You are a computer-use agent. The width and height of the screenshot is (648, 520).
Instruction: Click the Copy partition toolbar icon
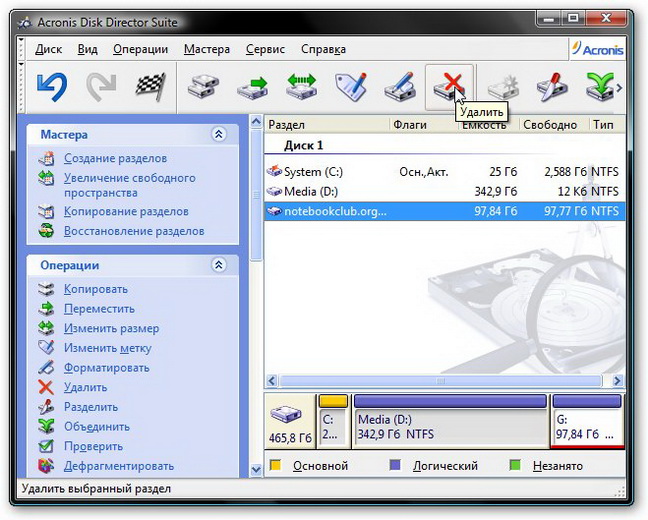point(203,86)
